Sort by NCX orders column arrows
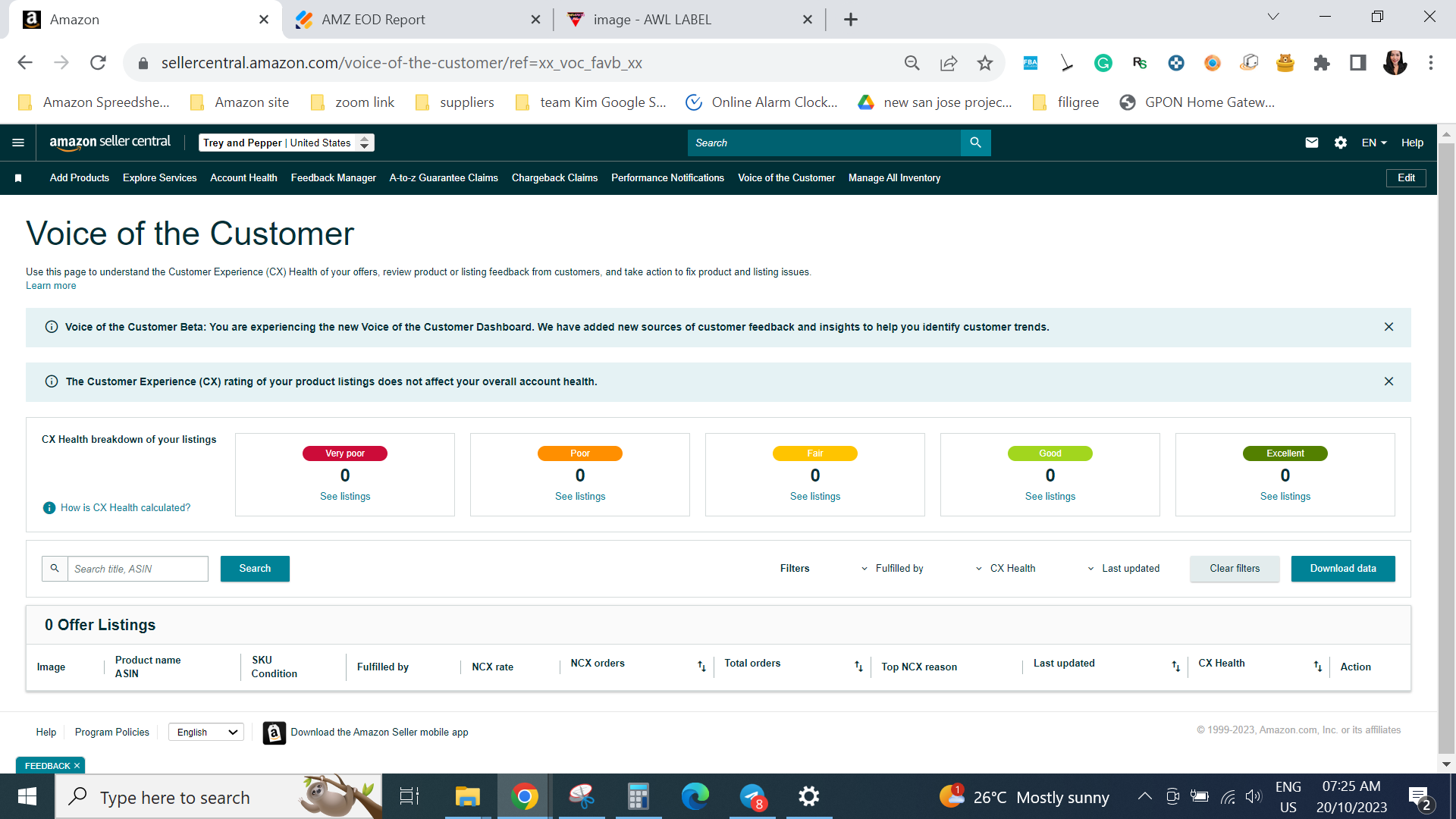 [701, 667]
